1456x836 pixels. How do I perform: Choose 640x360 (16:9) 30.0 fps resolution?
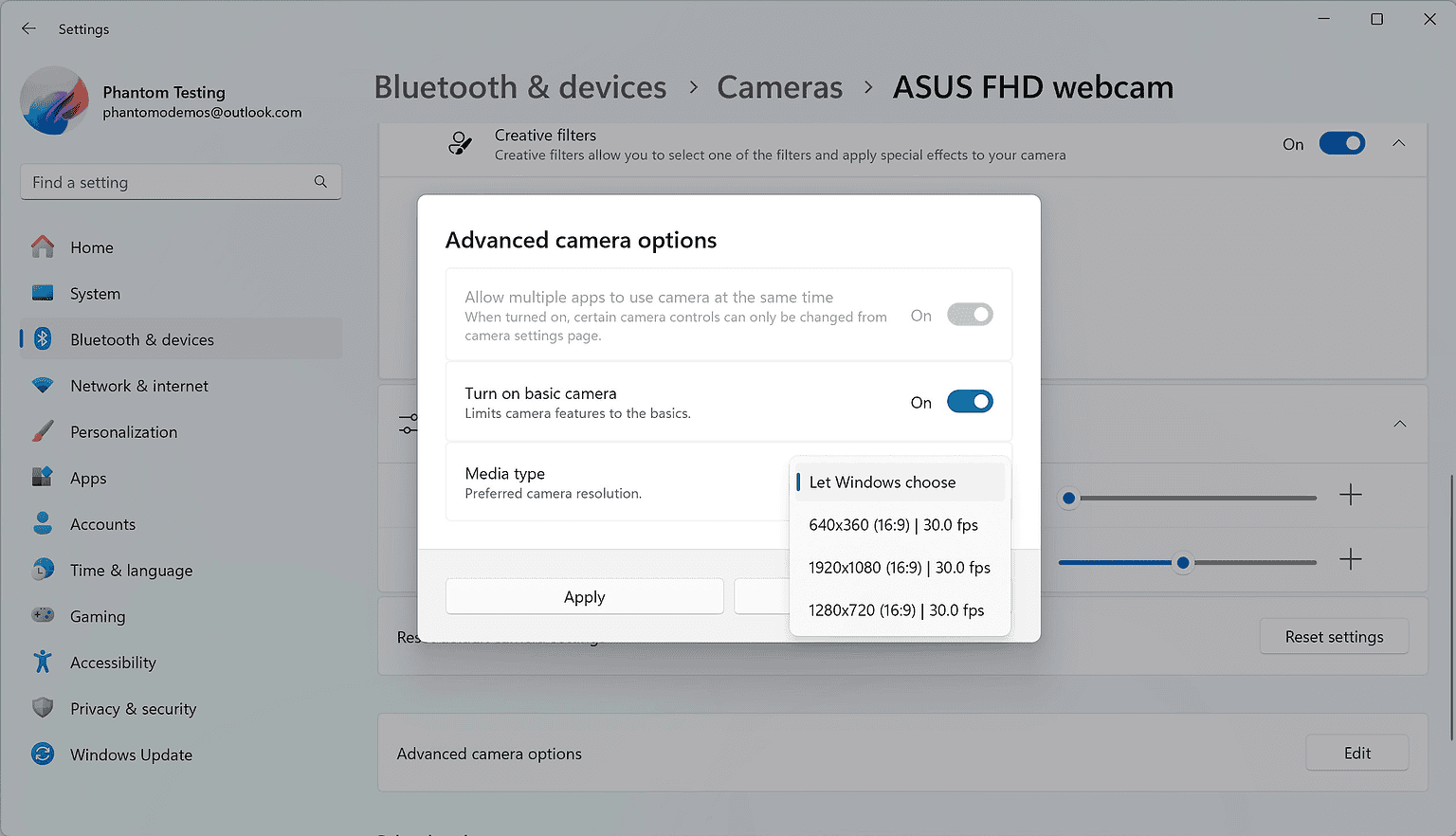click(x=898, y=525)
